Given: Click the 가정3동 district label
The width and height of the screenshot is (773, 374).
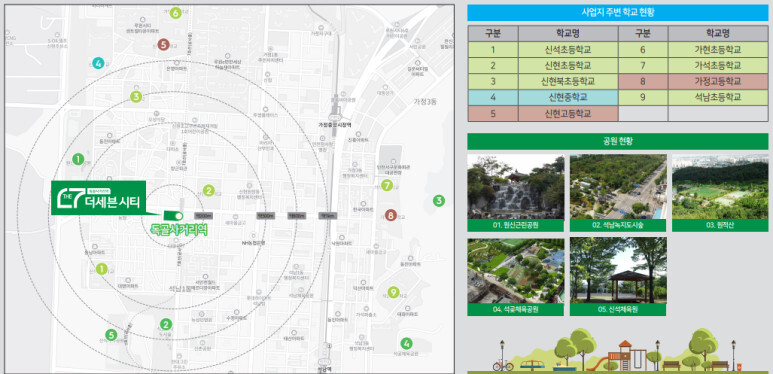Looking at the screenshot, I should tap(425, 102).
